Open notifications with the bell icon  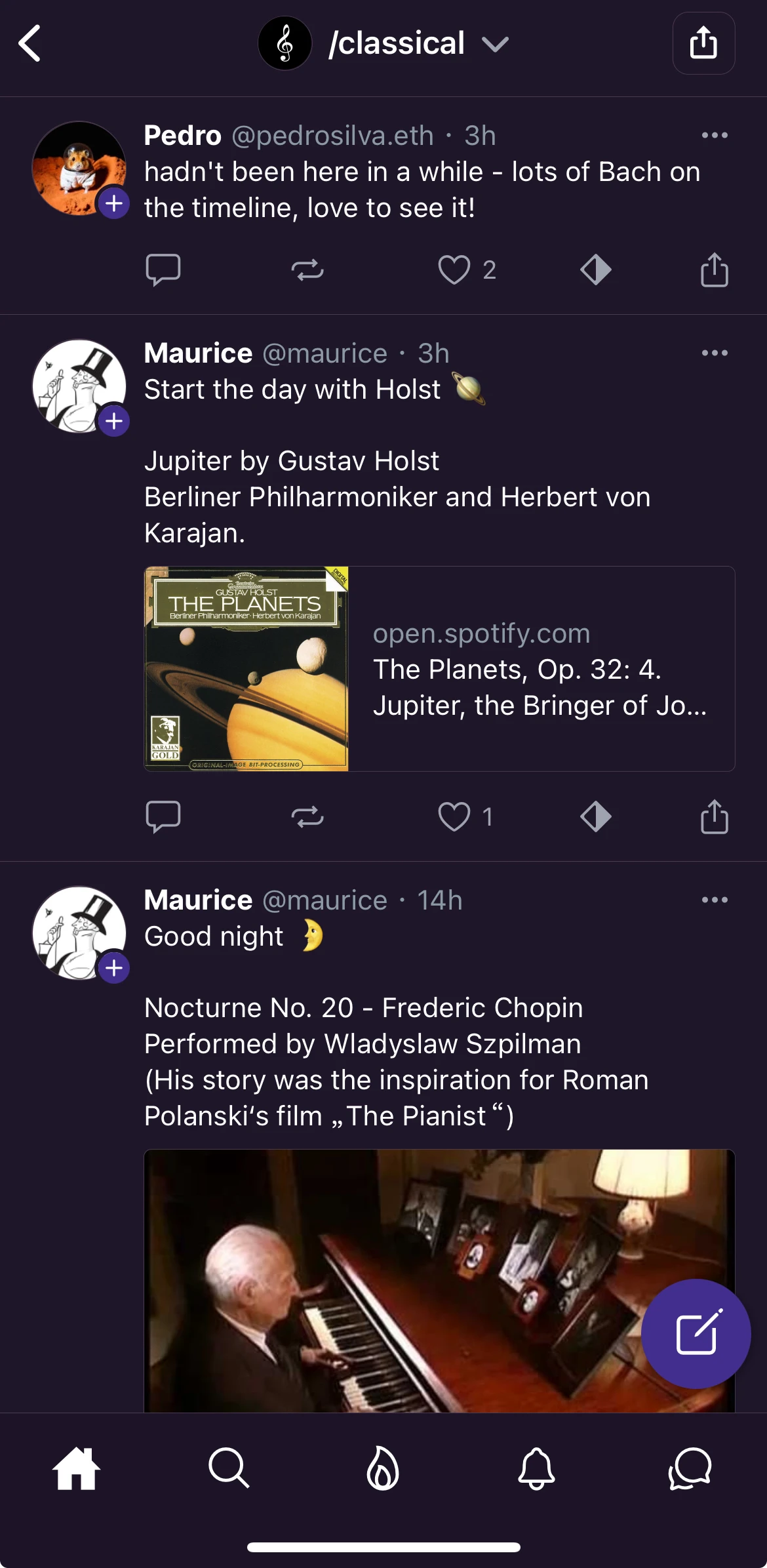[536, 1468]
